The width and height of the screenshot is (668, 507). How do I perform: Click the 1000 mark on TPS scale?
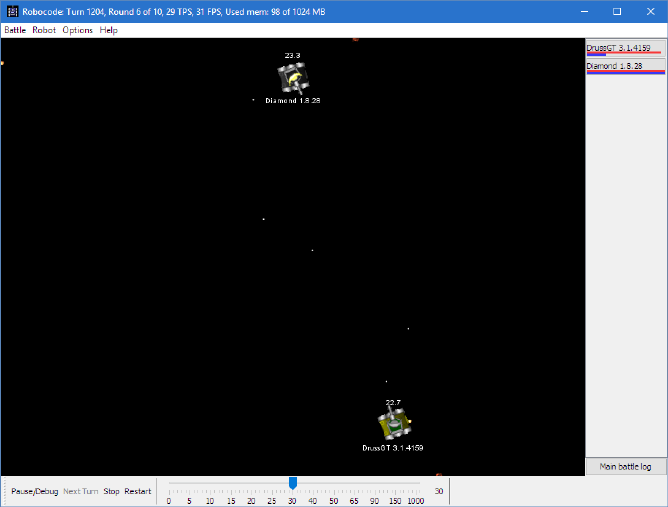coord(415,501)
